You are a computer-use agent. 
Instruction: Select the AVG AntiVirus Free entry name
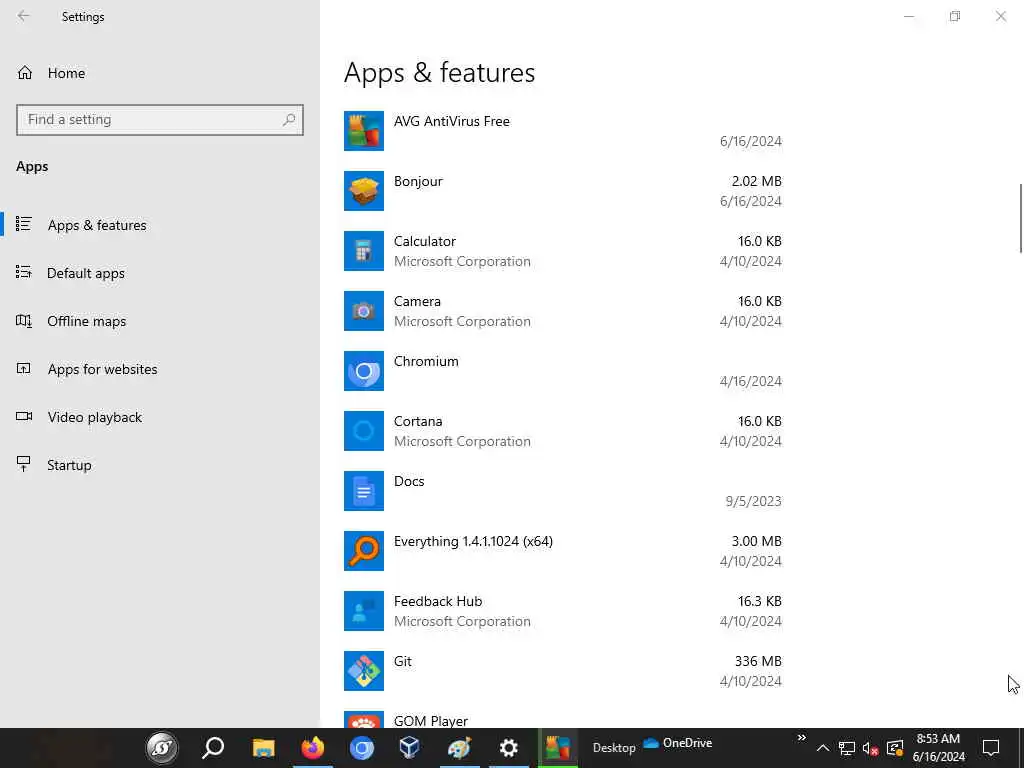tap(452, 121)
